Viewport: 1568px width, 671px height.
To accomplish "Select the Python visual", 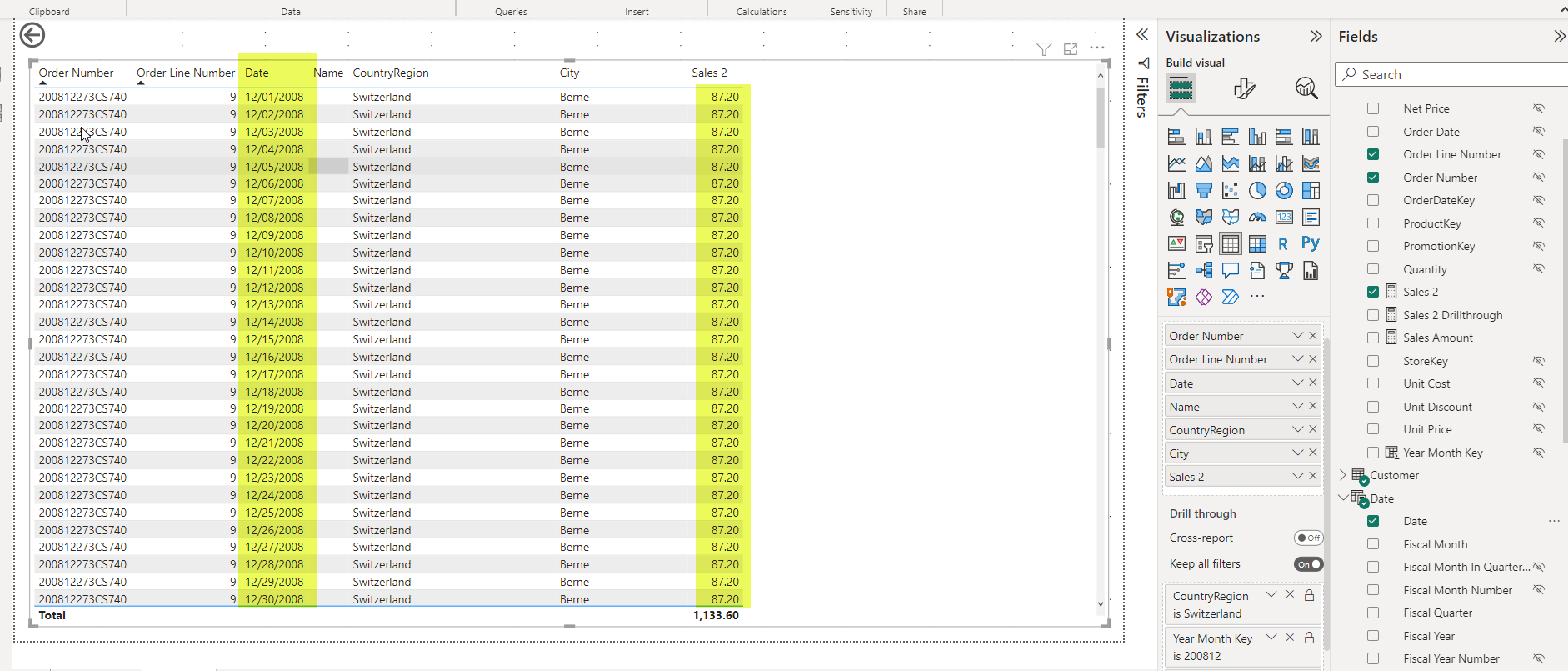I will pos(1311,243).
